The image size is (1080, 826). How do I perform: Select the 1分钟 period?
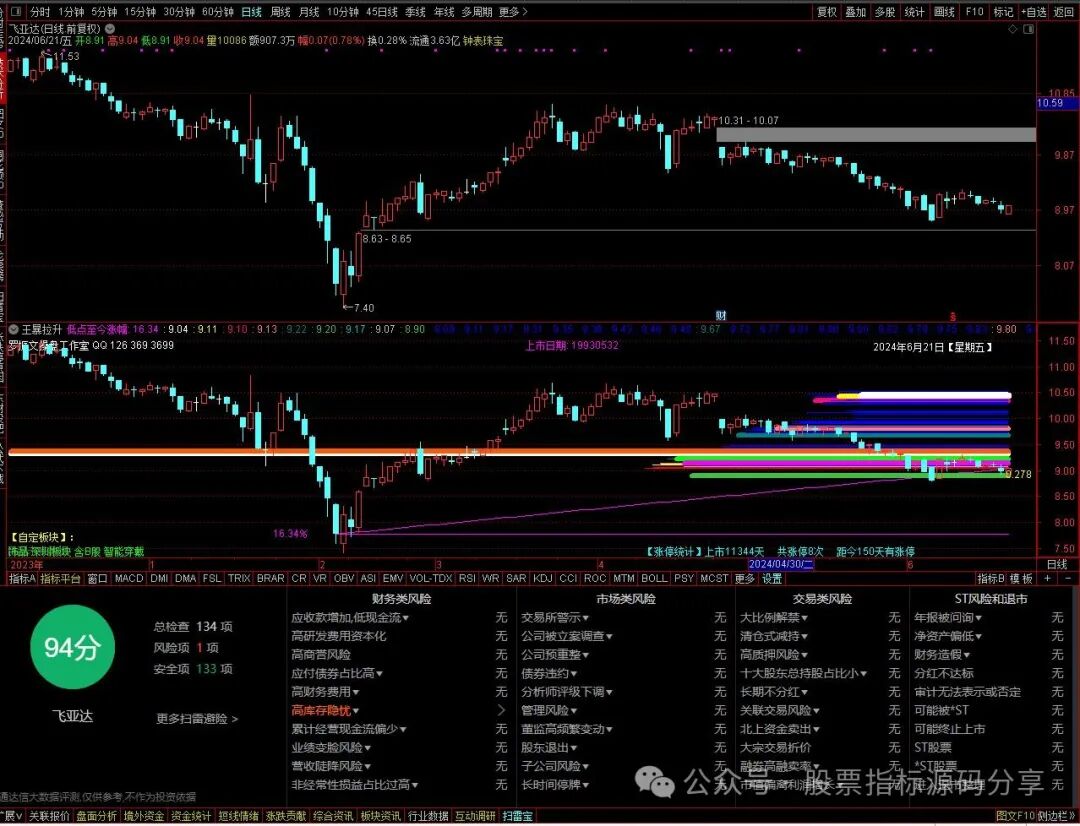point(71,12)
